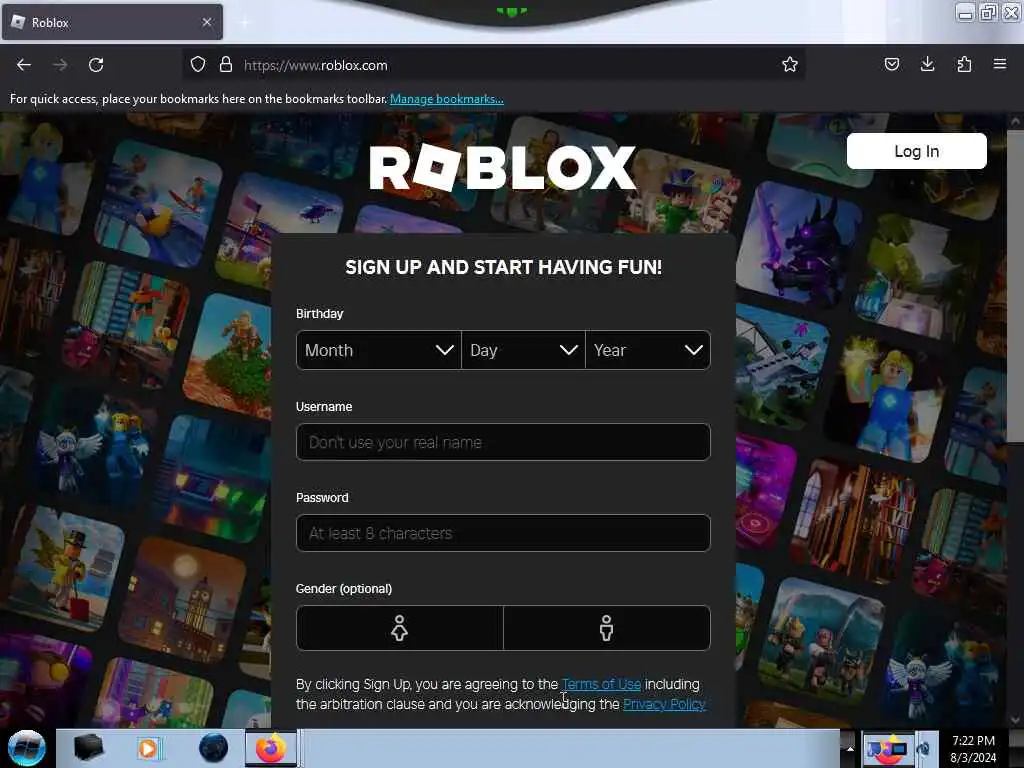Focus the Password input field
This screenshot has width=1024, height=768.
pos(503,533)
